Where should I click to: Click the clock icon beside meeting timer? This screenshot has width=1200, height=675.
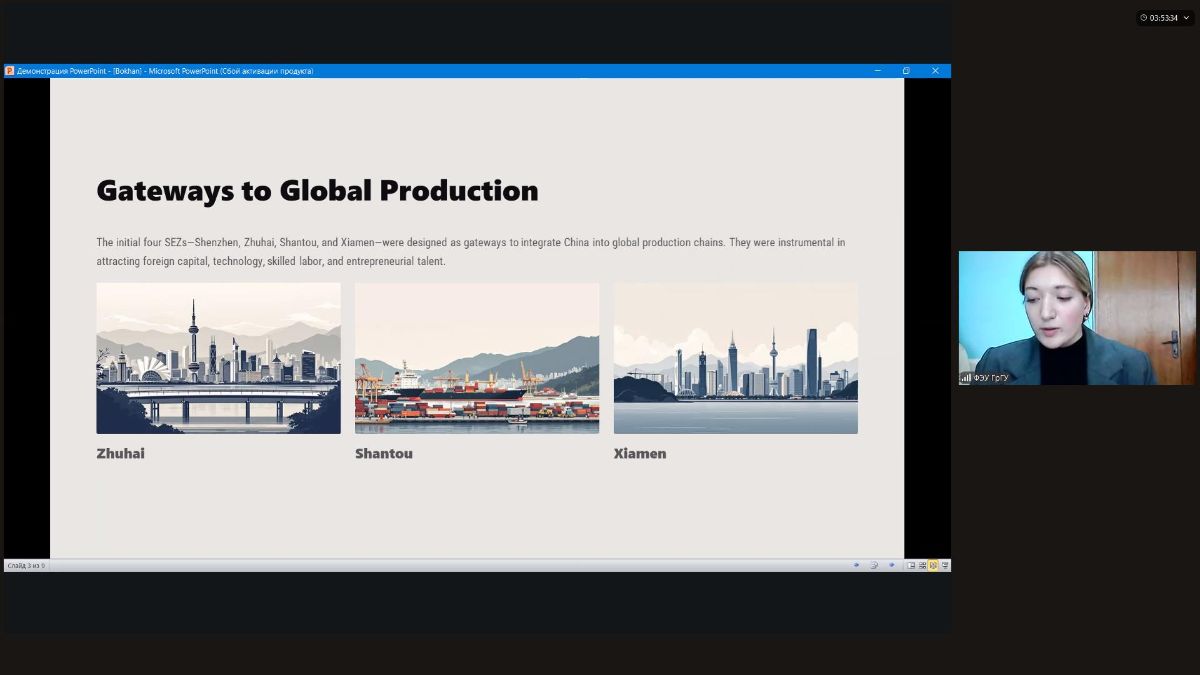[1143, 18]
